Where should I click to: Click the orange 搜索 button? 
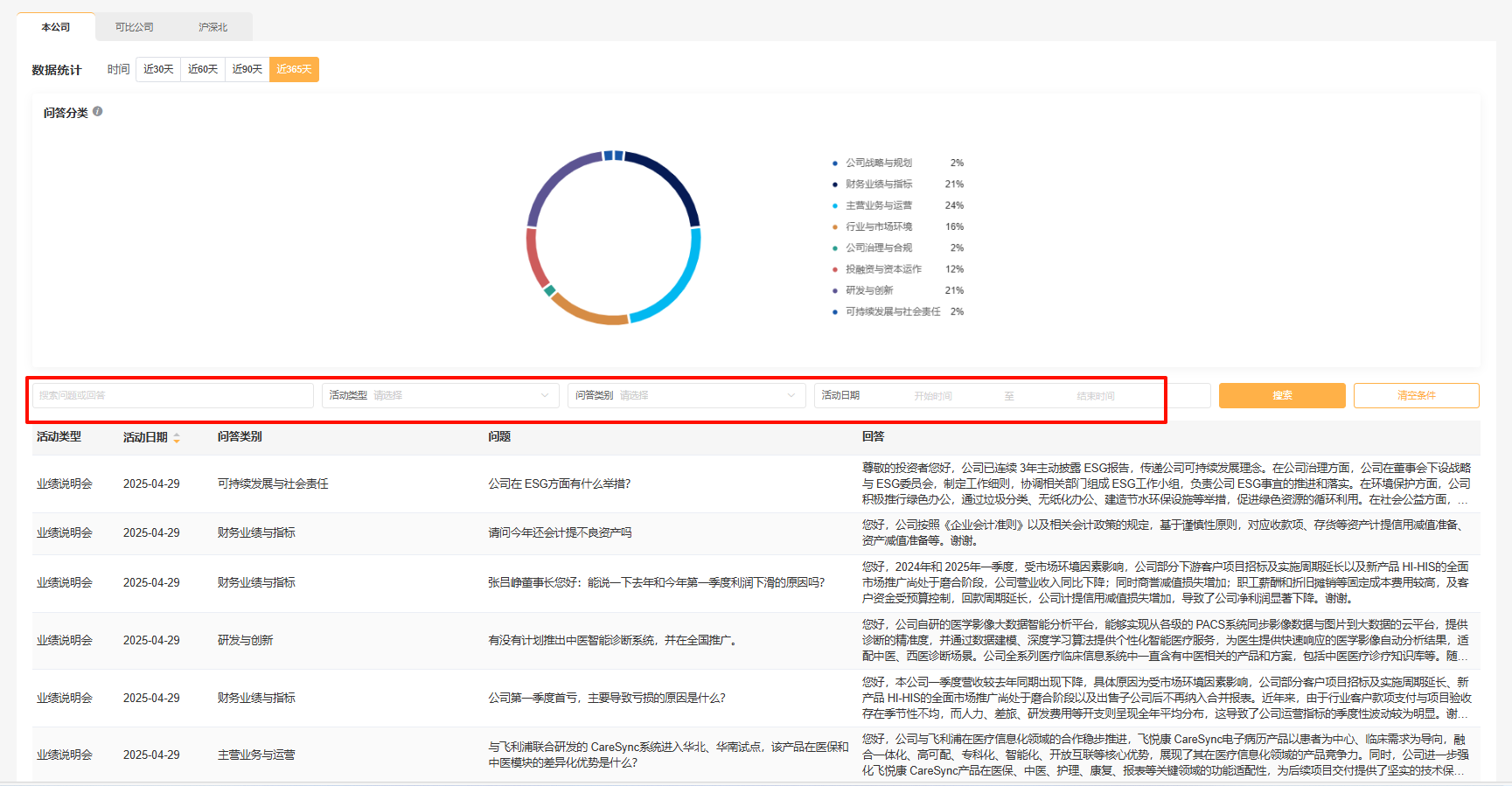(1282, 396)
